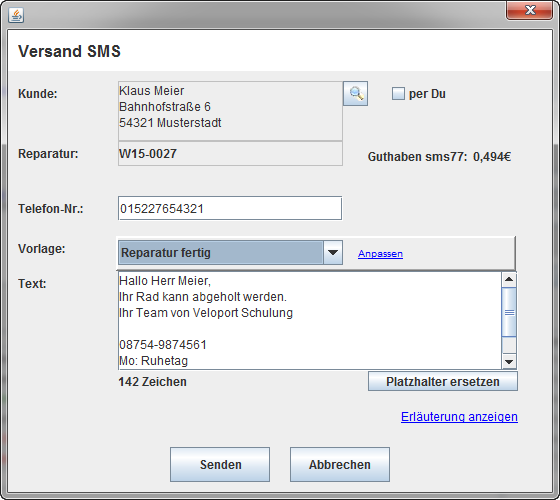Enable the per Du checkbox
Image resolution: width=560 pixels, height=500 pixels.
pos(398,94)
